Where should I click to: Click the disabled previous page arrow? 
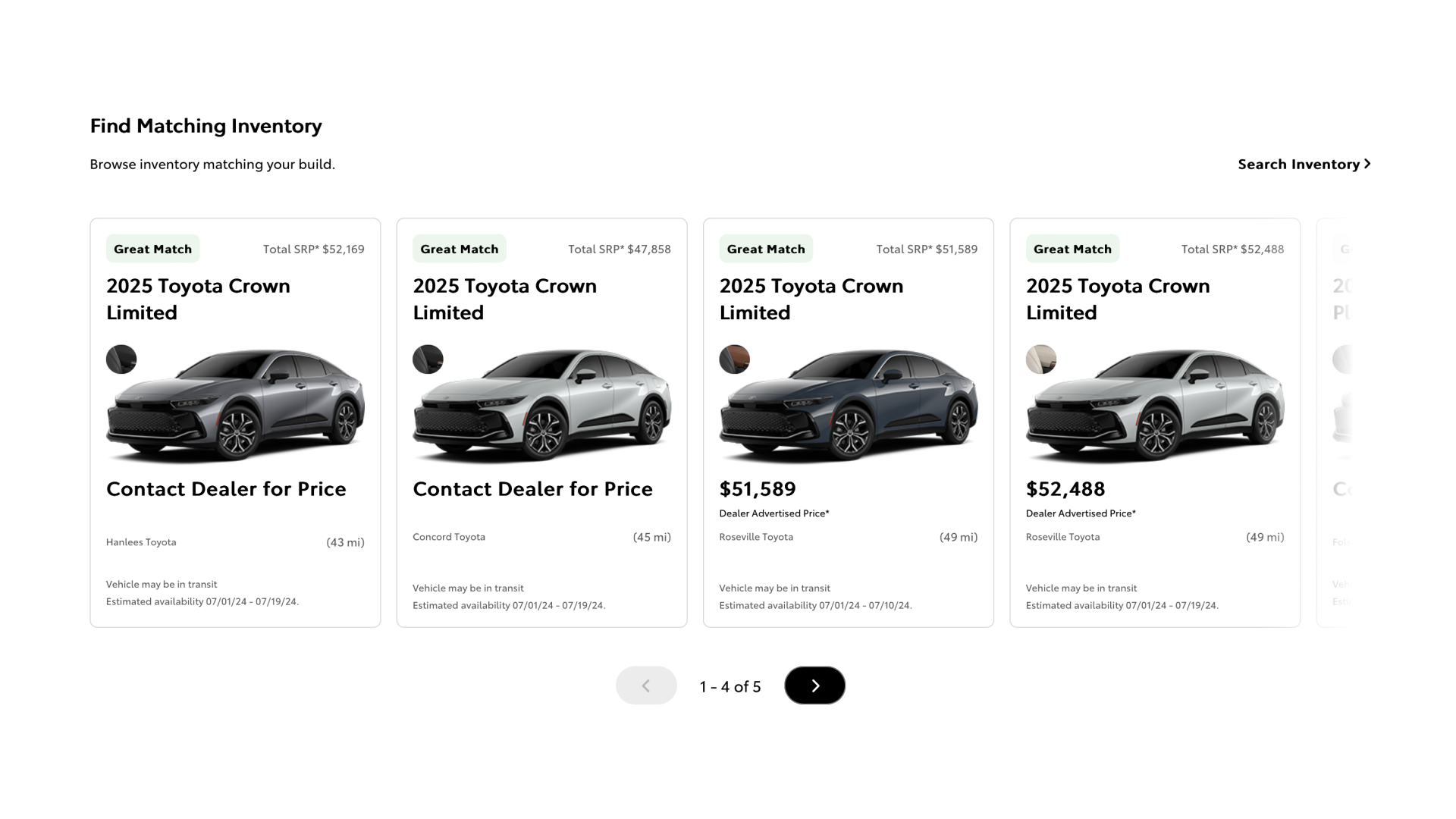point(646,686)
